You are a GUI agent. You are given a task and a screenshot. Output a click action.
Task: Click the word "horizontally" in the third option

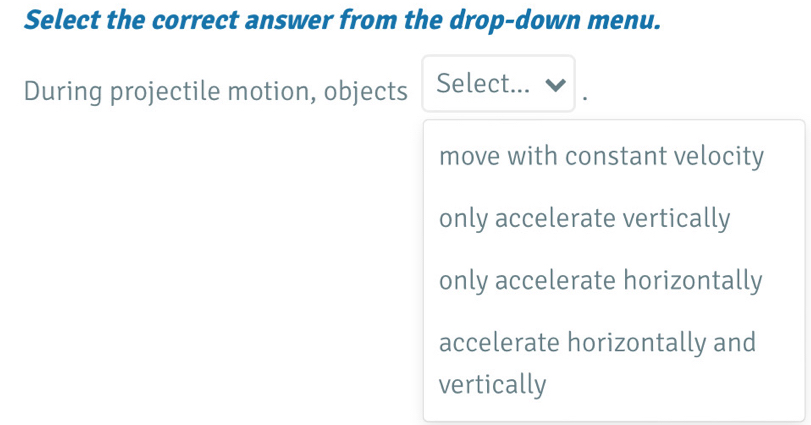pos(693,280)
